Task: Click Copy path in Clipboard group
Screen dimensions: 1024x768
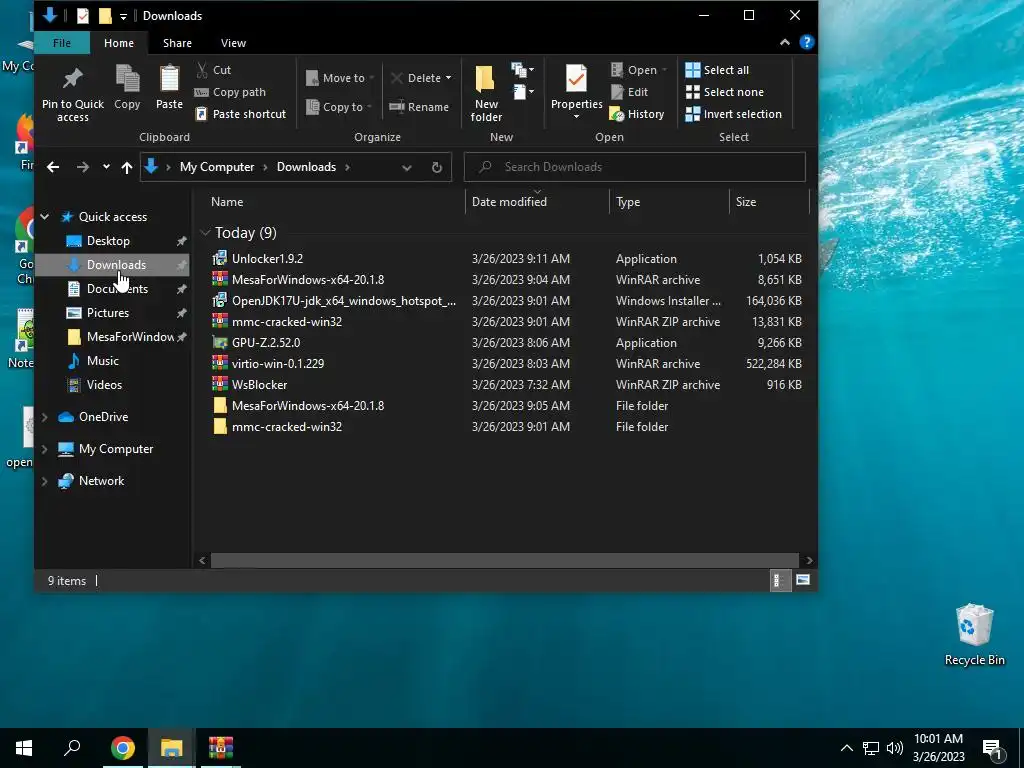Action: point(231,92)
